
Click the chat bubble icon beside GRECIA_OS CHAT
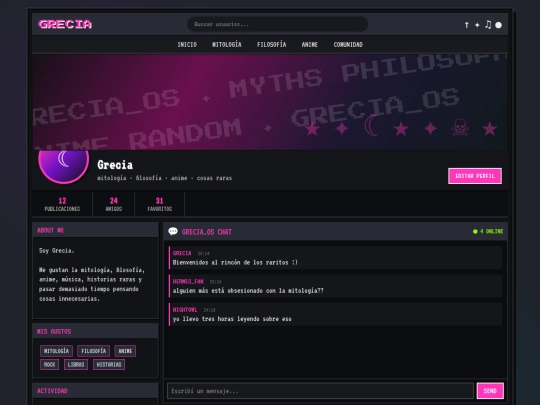coord(173,231)
